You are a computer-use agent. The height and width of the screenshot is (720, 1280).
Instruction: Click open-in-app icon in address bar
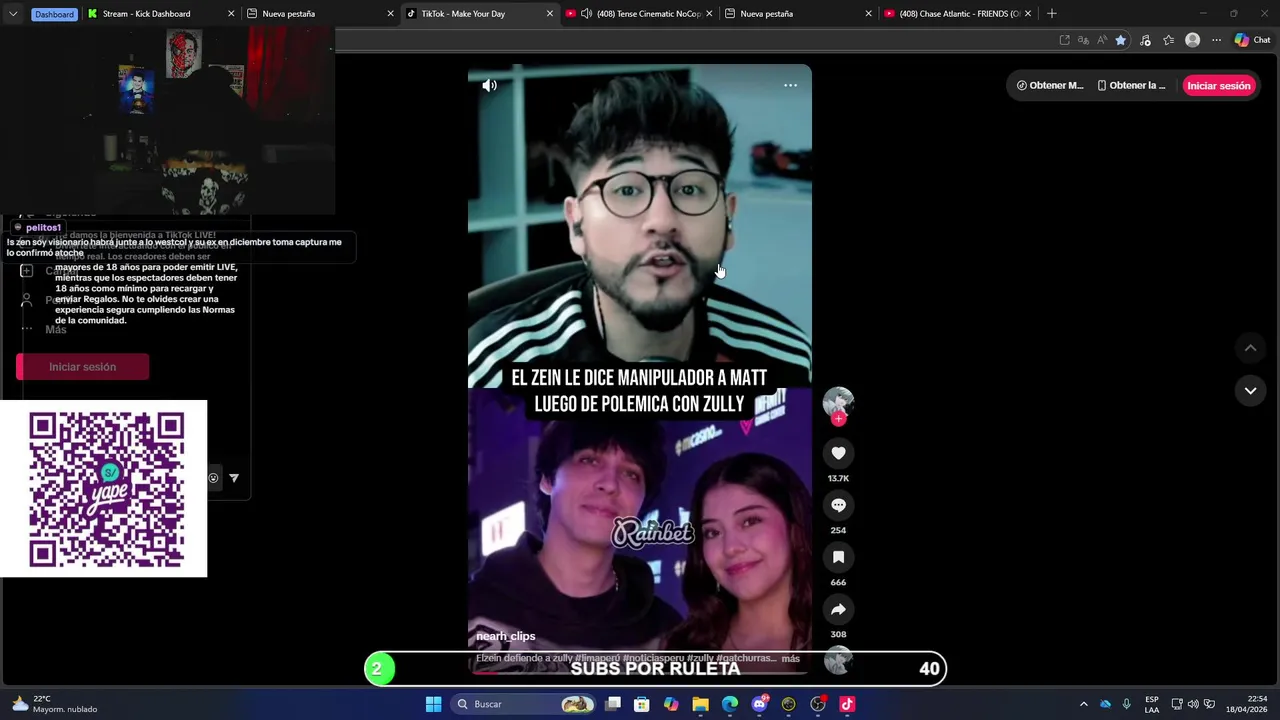pos(1064,40)
